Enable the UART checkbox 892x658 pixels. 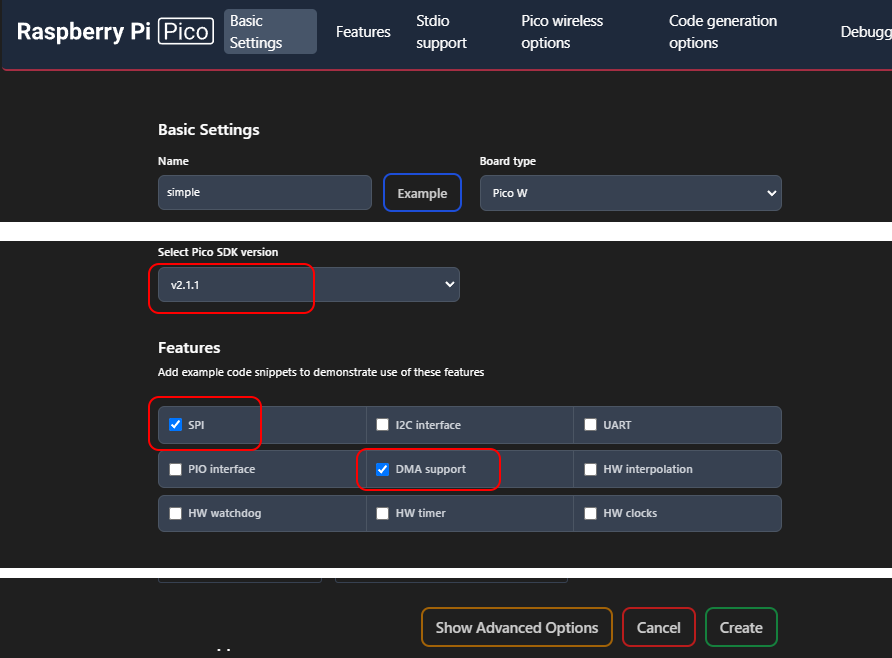[590, 425]
